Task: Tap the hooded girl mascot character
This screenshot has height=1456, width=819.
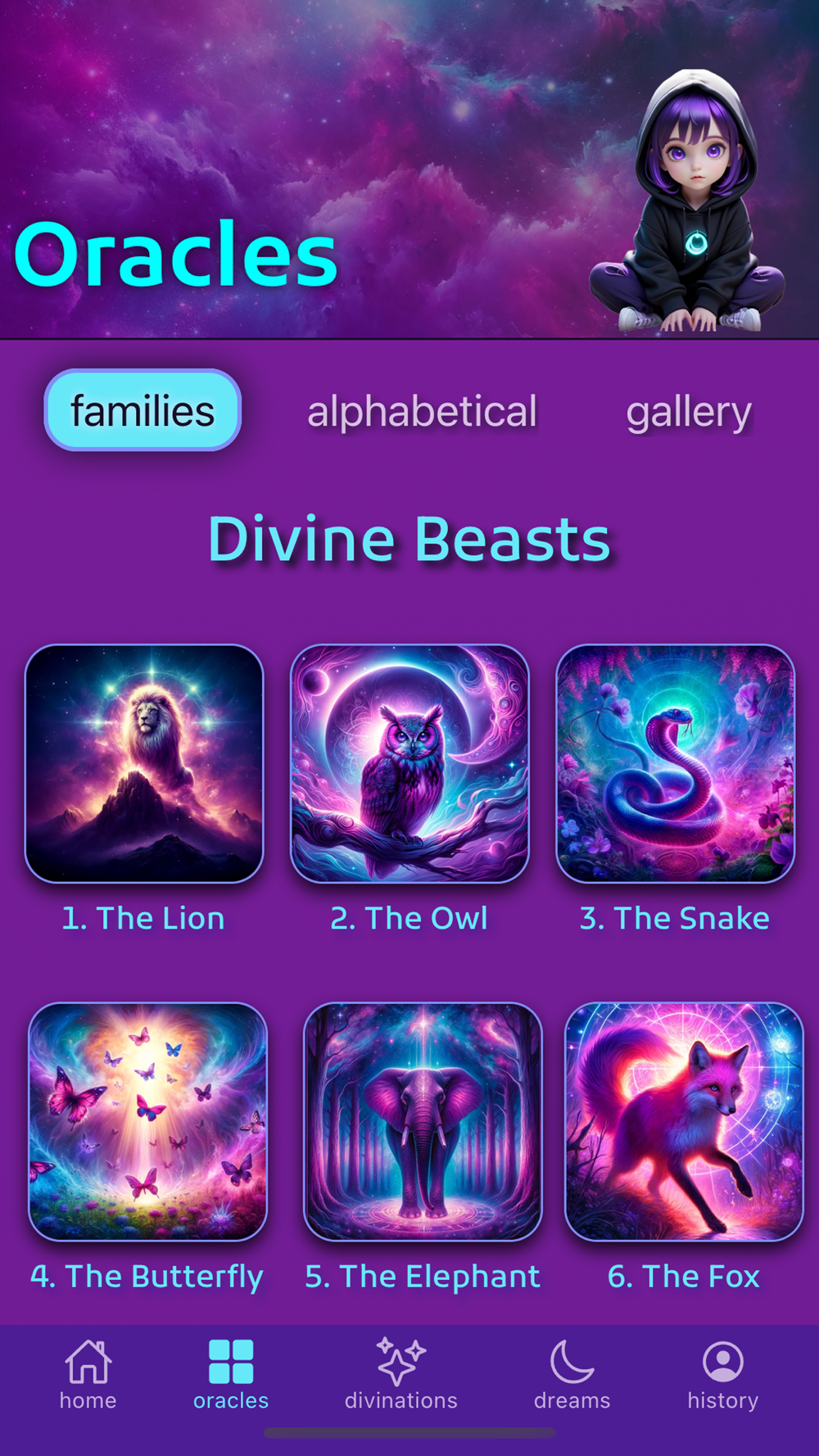Action: pyautogui.click(x=688, y=202)
